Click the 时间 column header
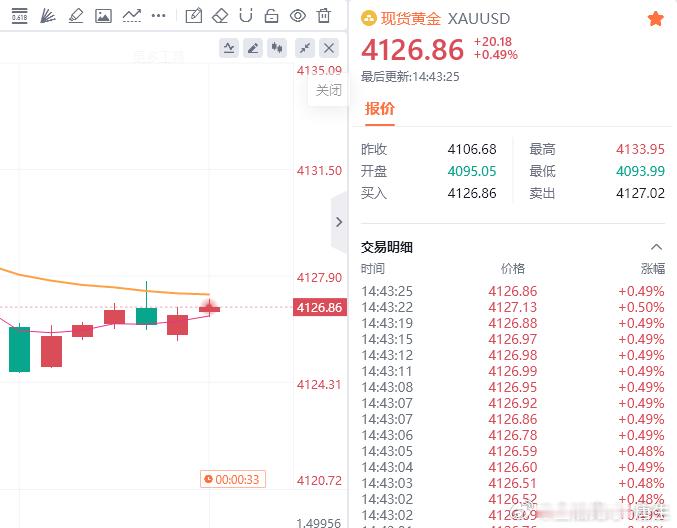 click(x=373, y=269)
